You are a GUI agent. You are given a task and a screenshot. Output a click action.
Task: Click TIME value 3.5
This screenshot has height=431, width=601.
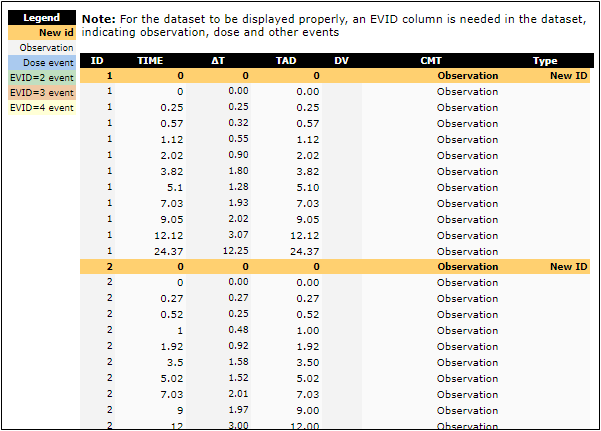(175, 362)
